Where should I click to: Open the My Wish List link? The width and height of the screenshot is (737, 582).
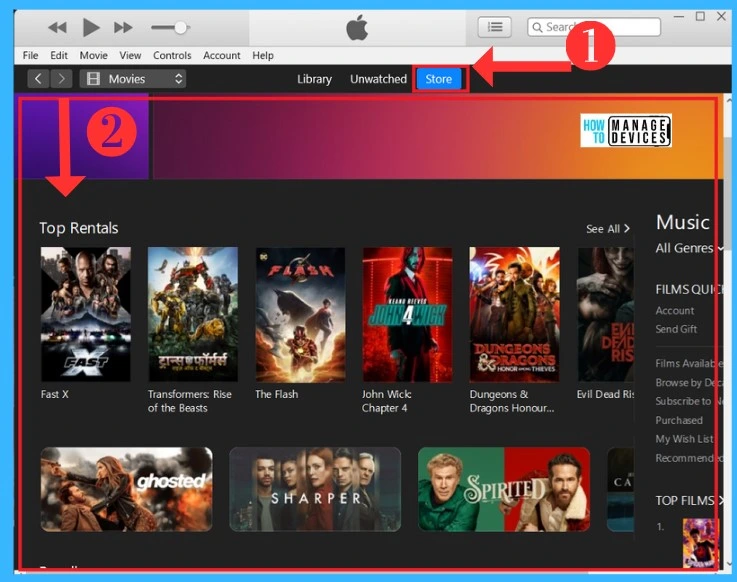684,439
